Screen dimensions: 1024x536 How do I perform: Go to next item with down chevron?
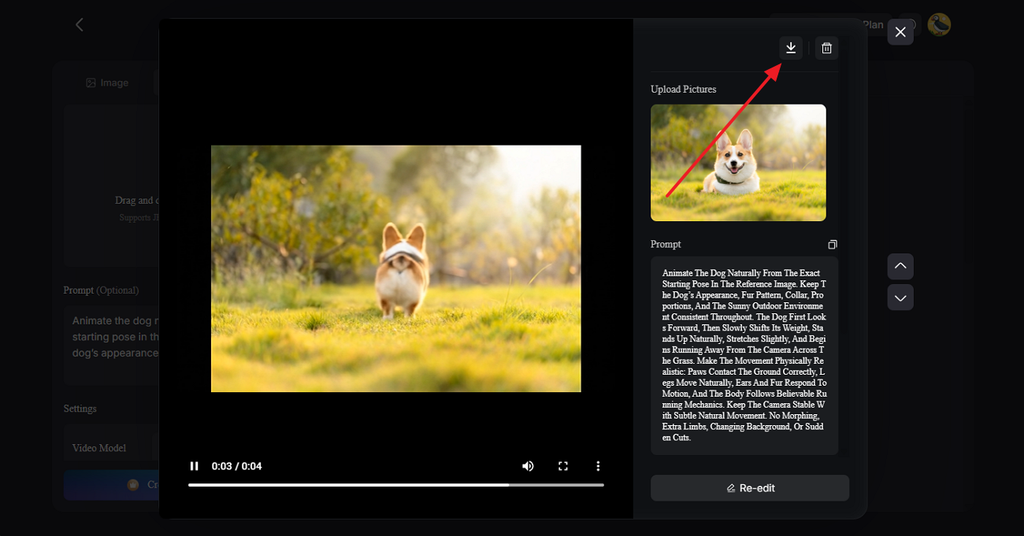coord(900,298)
